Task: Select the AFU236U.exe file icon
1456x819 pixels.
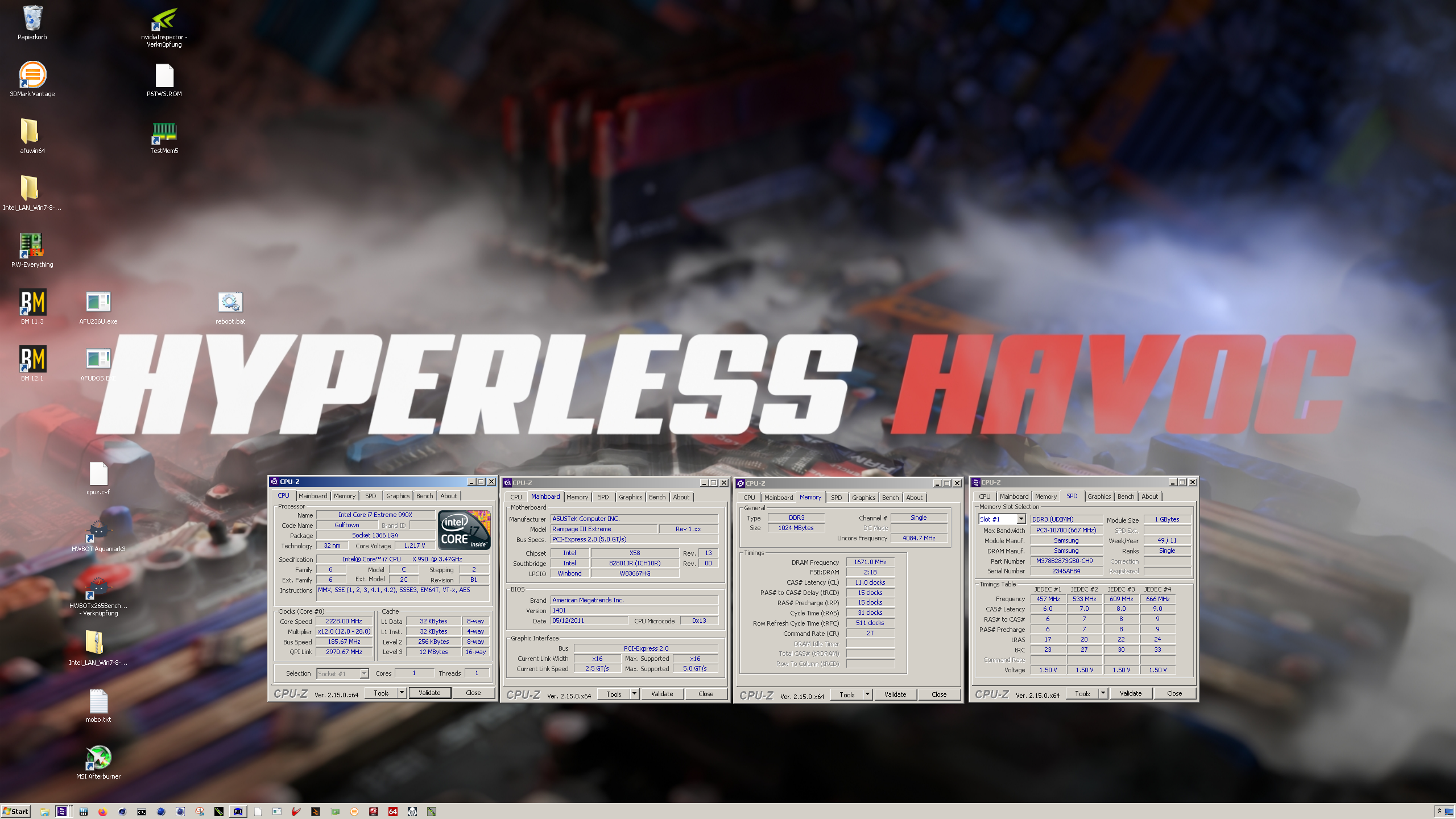Action: coord(98,308)
